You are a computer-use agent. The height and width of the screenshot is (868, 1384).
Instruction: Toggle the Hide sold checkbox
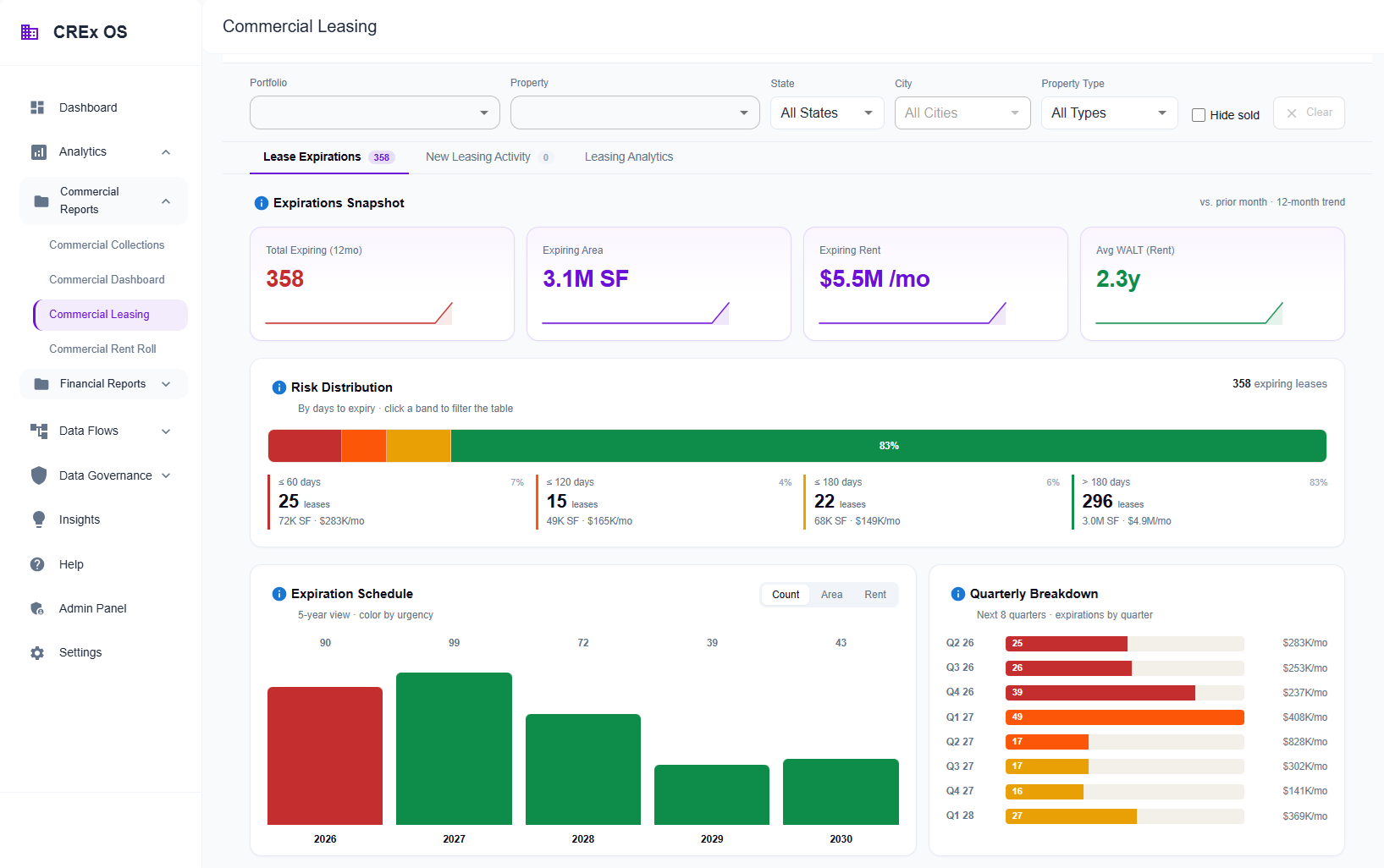tap(1199, 115)
